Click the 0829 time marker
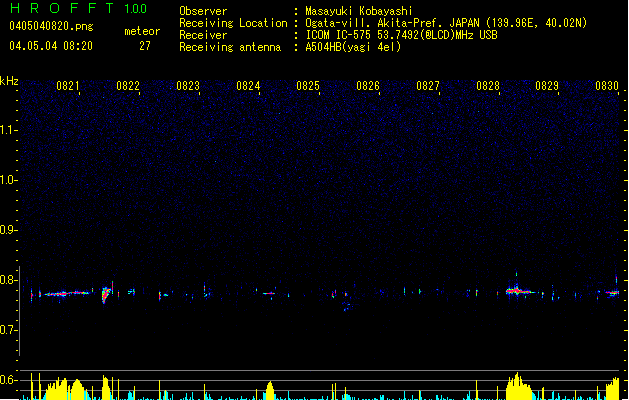This screenshot has height=400, width=629. click(547, 86)
